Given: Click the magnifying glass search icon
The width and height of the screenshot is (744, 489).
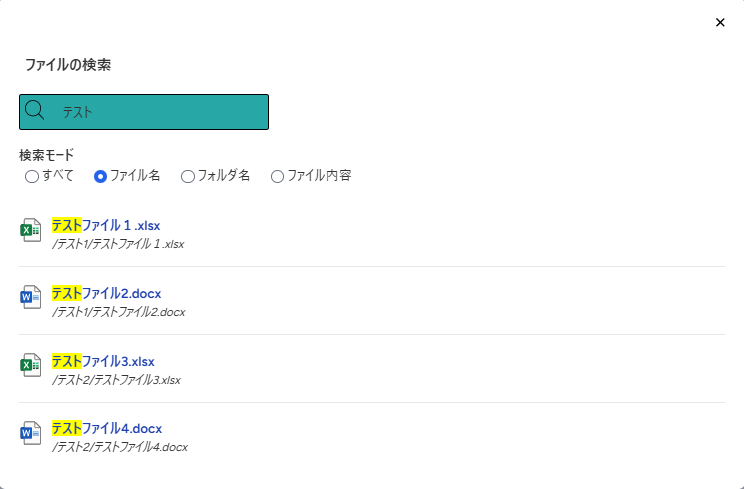Looking at the screenshot, I should pos(34,110).
